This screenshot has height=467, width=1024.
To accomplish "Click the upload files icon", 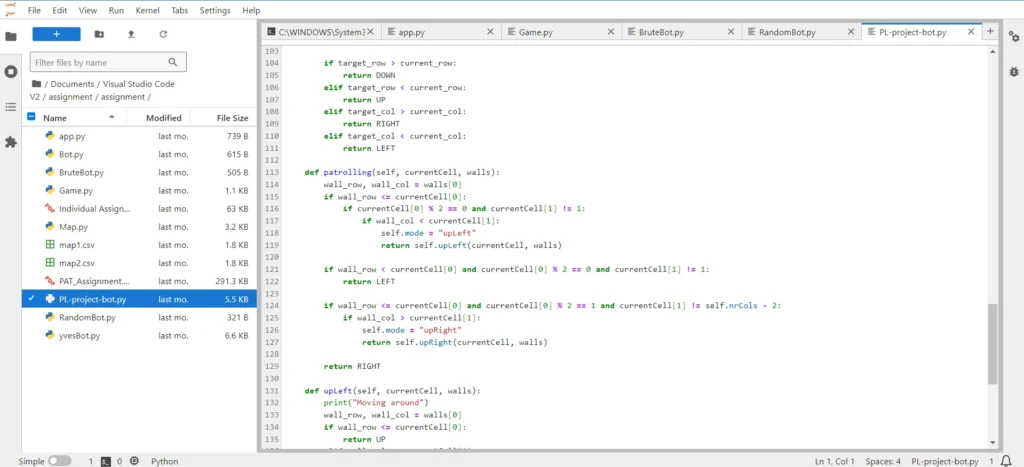I will click(131, 34).
